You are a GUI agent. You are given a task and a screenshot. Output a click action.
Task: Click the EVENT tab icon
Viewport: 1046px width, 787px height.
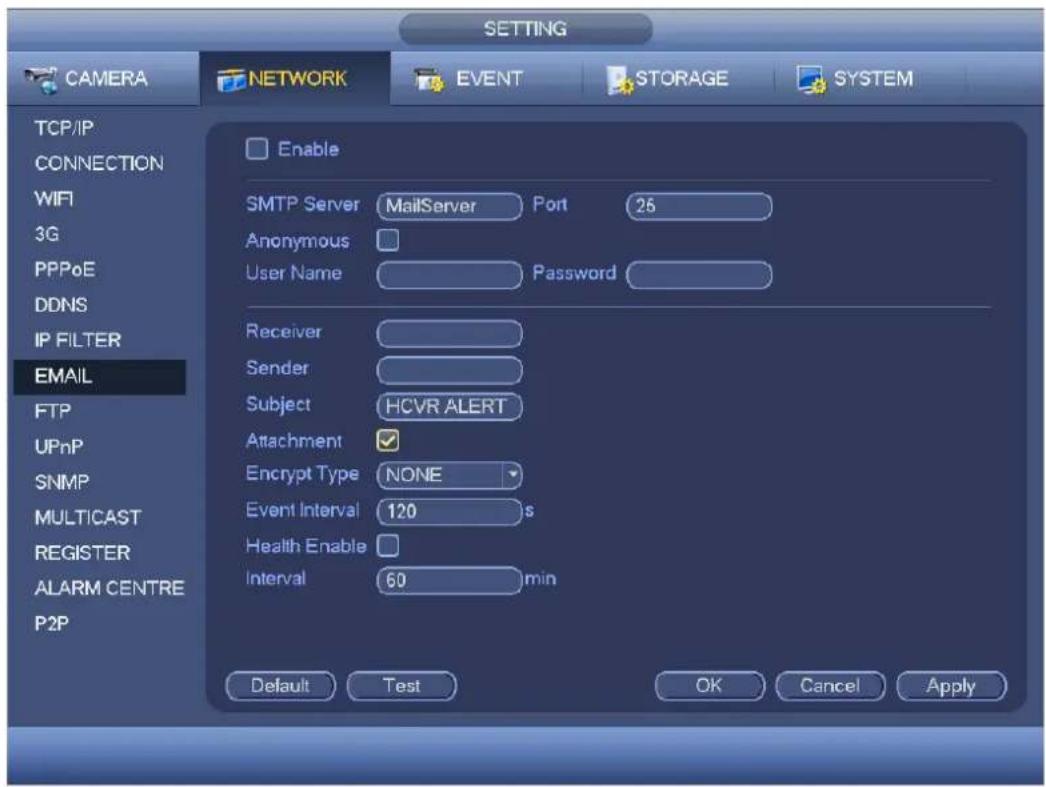coord(428,80)
